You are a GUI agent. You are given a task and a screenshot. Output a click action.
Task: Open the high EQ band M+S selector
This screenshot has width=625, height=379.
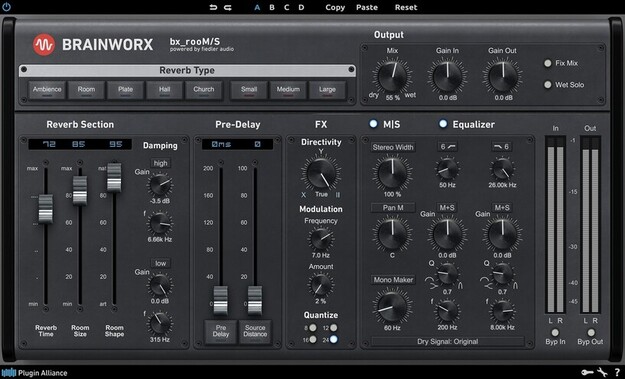coord(502,208)
